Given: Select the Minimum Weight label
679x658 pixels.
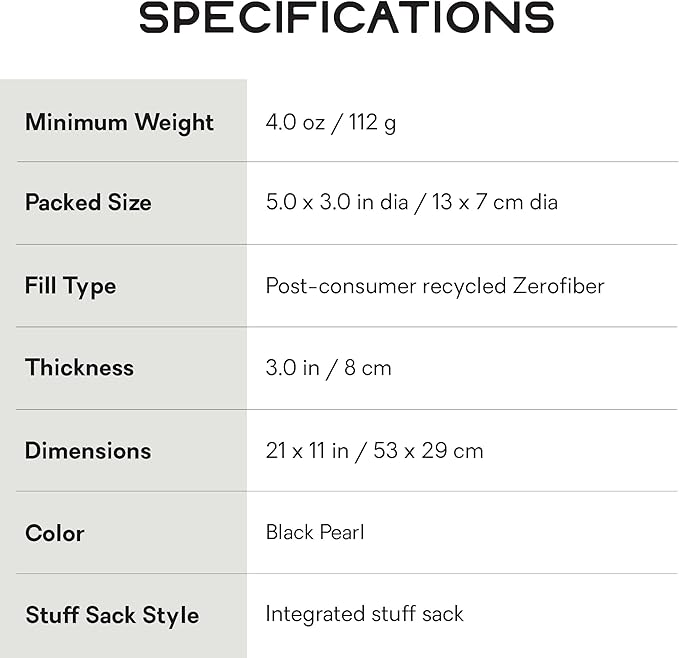Looking at the screenshot, I should [119, 122].
